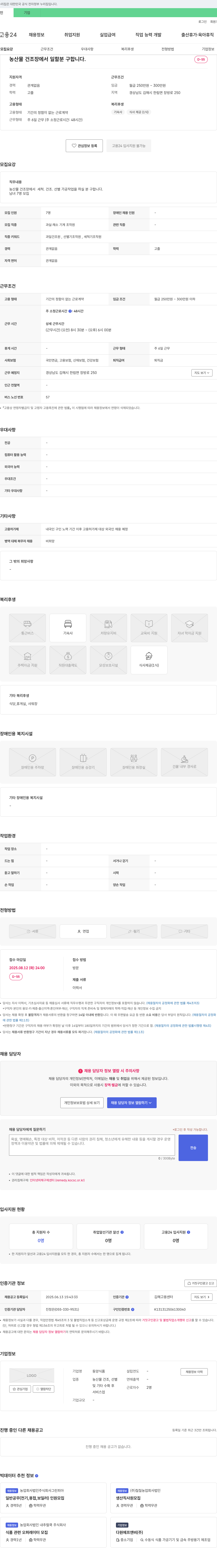The height and width of the screenshot is (1568, 217).
Task: Click the 고용24 입사지원 불가능 button
Action: pos(129,146)
